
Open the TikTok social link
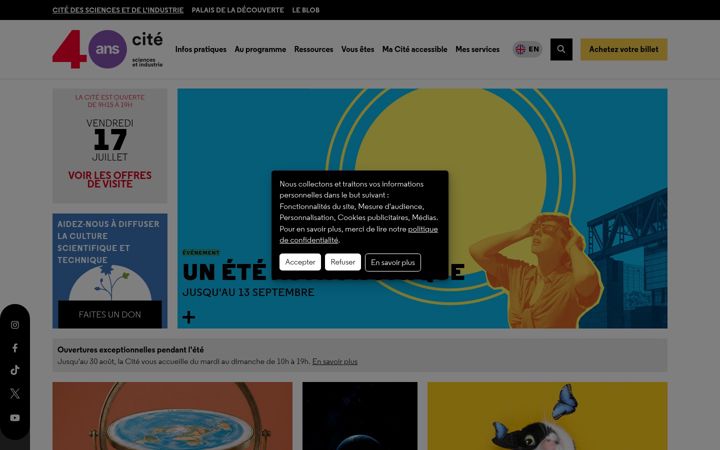(x=15, y=370)
